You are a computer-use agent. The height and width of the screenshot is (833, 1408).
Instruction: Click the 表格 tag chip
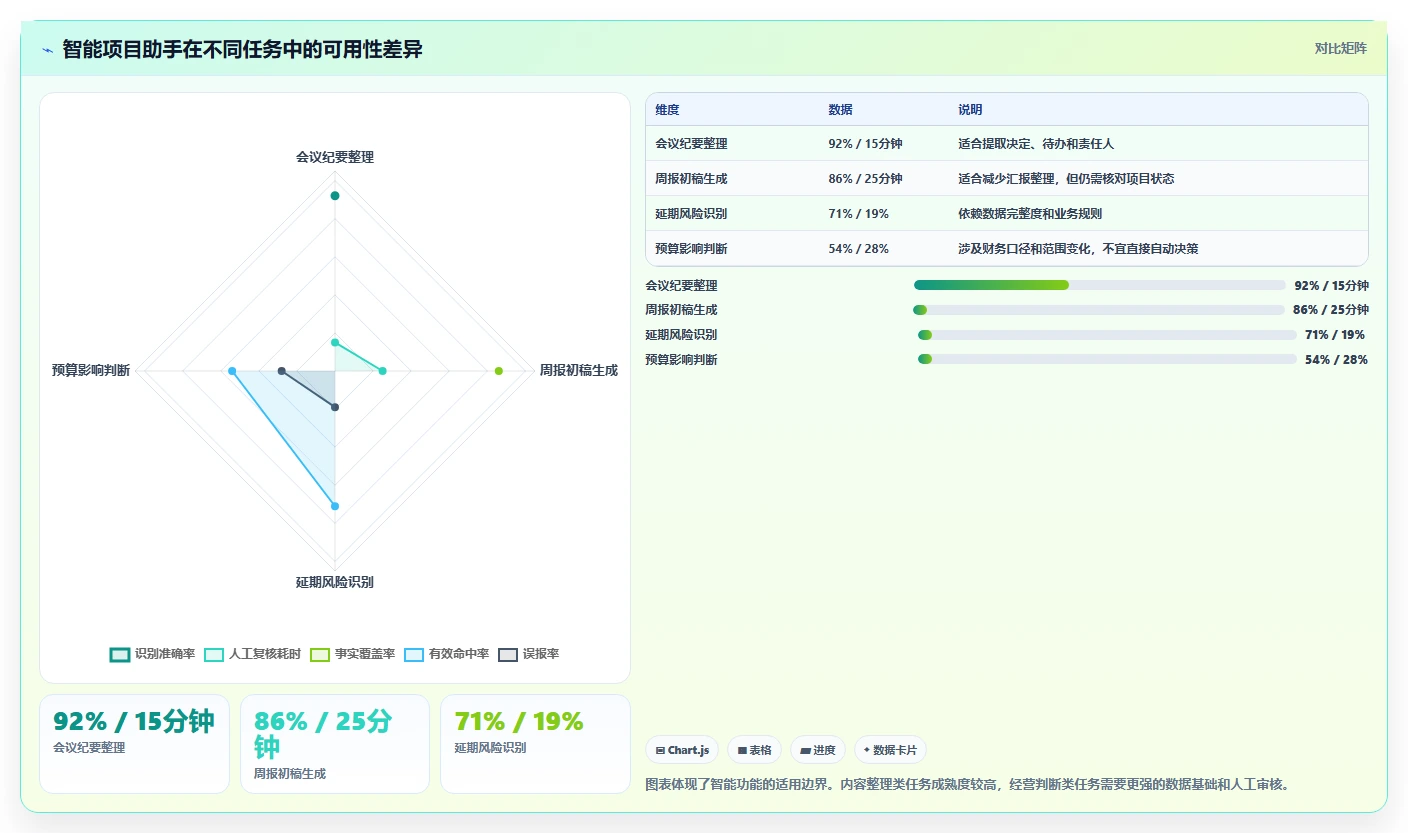[754, 750]
